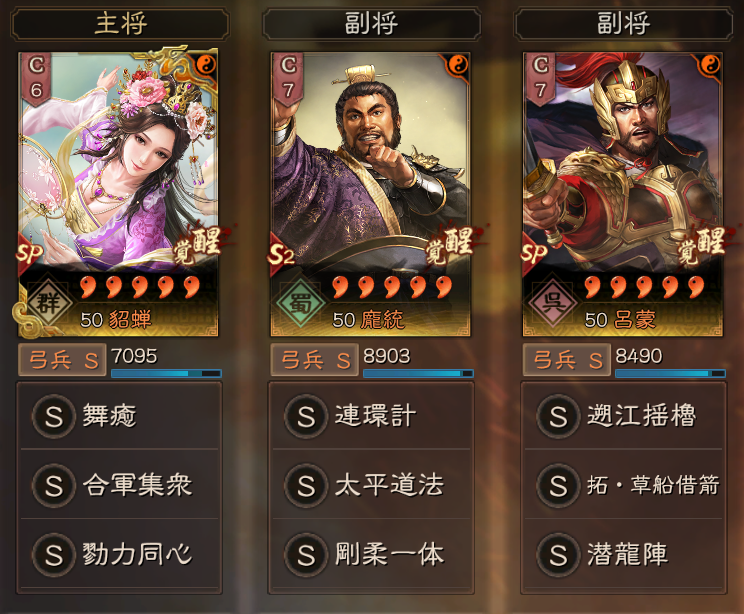Click the 群 faction emblem

(48, 303)
